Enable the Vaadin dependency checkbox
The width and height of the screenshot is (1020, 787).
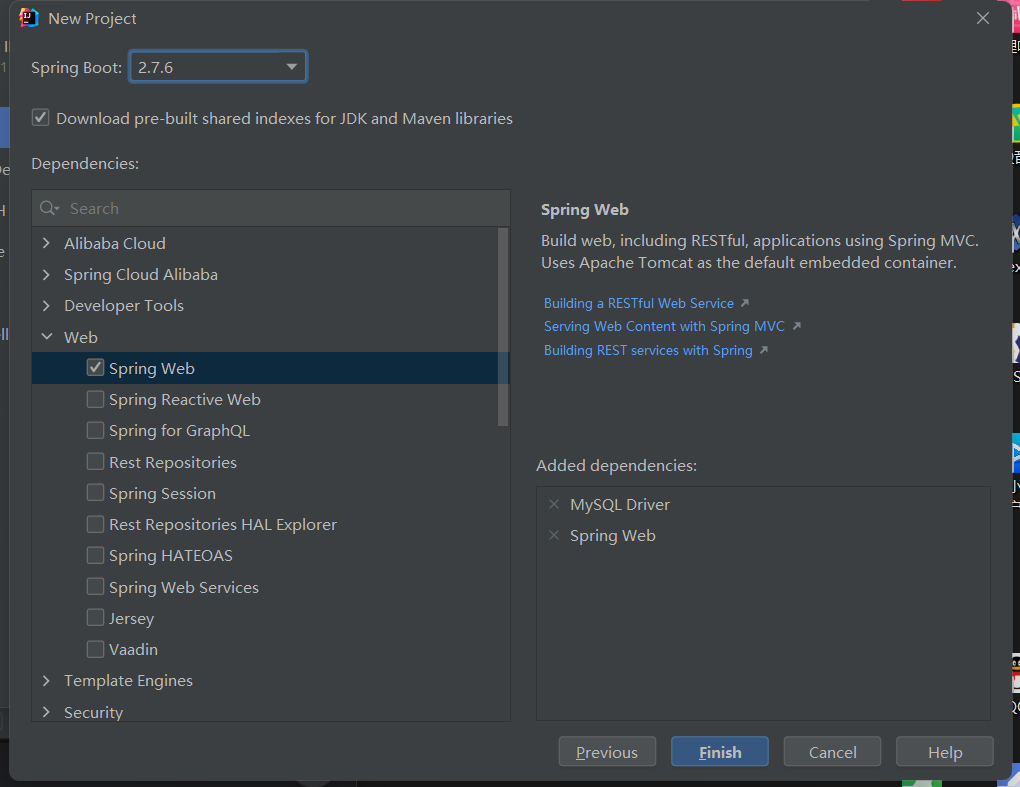click(95, 648)
